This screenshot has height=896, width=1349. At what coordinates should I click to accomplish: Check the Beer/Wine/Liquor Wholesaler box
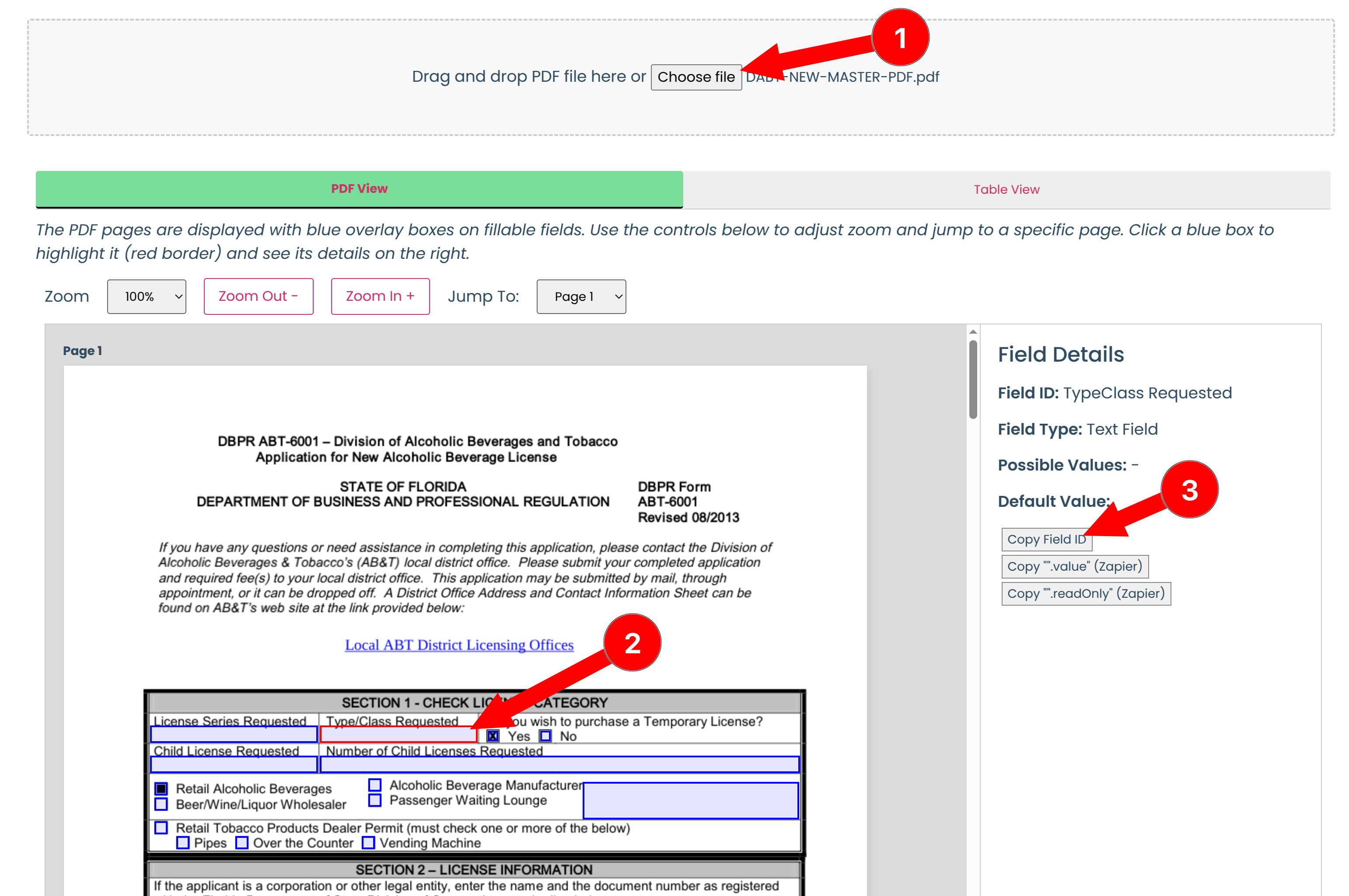pos(161,805)
